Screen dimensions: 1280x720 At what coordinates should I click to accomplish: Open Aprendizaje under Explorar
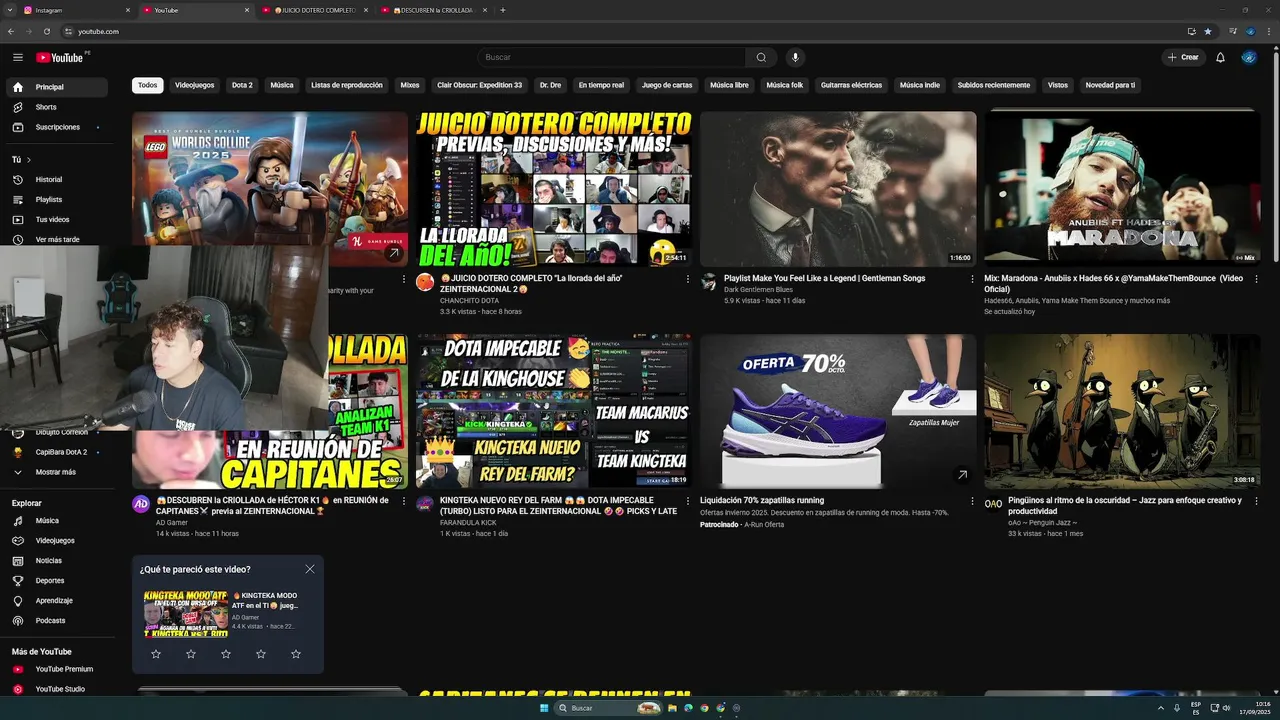(56, 600)
